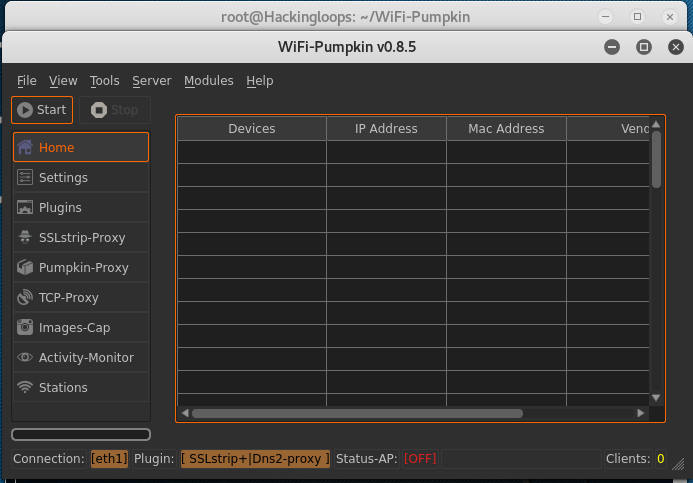Screen dimensions: 693x483
Task: Open the Server menu
Action: 152,81
